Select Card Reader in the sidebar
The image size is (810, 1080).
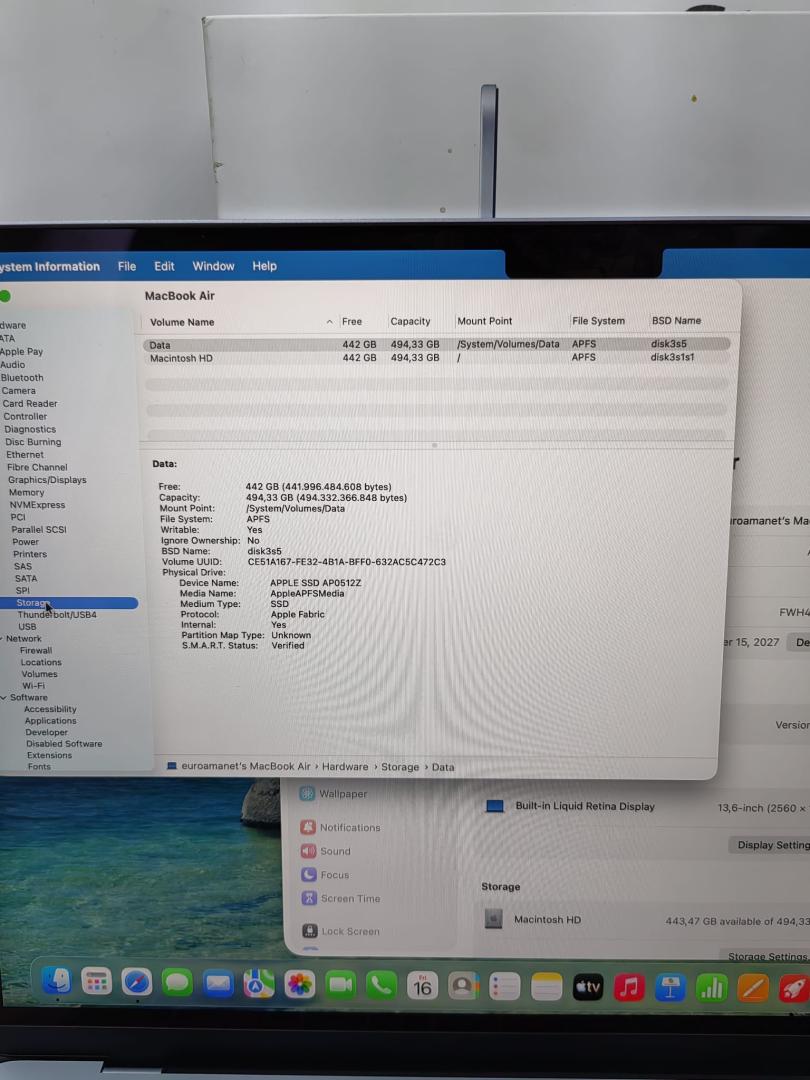[x=30, y=404]
